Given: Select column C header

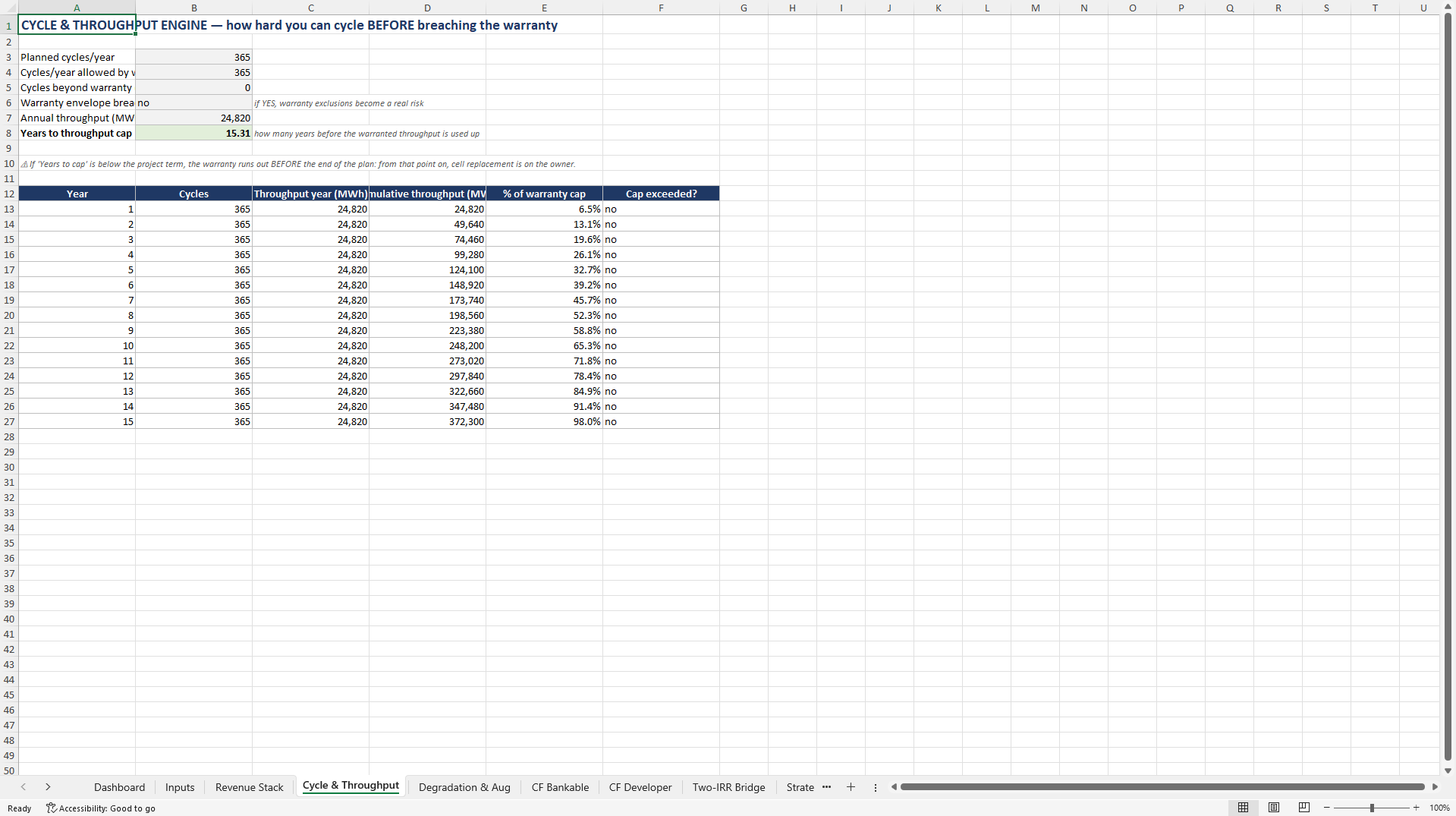Looking at the screenshot, I should (x=310, y=8).
